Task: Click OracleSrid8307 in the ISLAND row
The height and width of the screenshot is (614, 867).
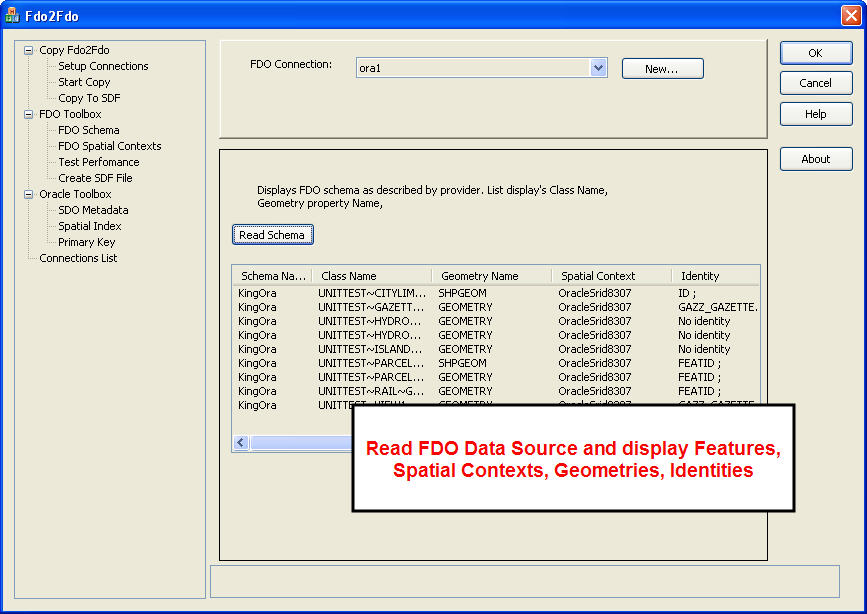Action: [594, 350]
